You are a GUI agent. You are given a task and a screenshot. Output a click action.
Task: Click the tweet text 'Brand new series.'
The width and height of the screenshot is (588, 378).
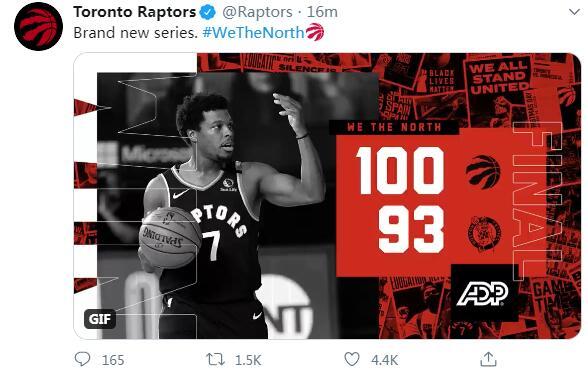tap(135, 33)
